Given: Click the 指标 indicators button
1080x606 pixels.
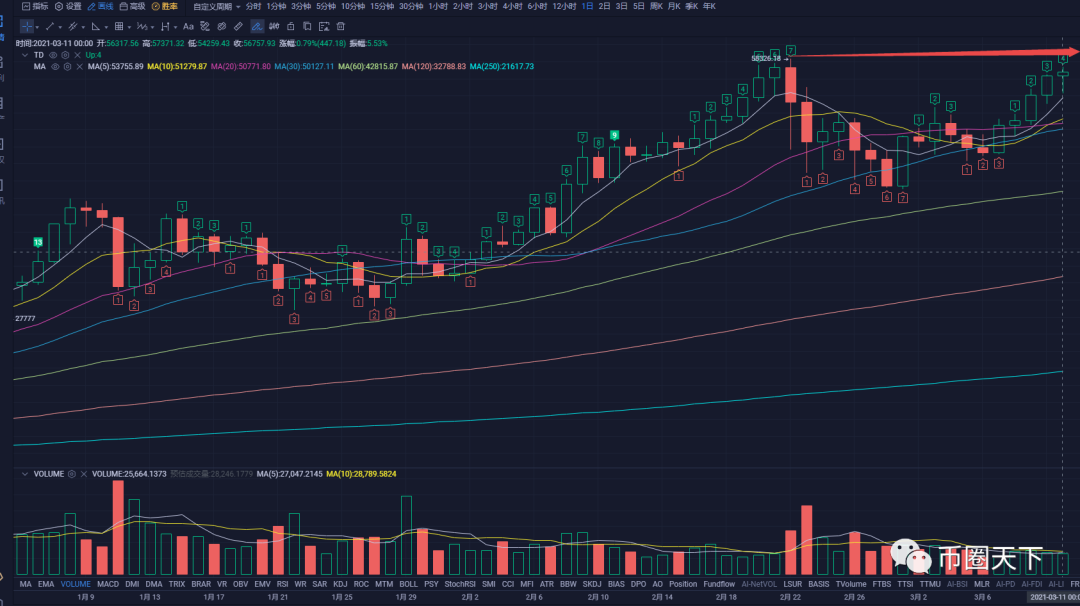Looking at the screenshot, I should pos(34,6).
